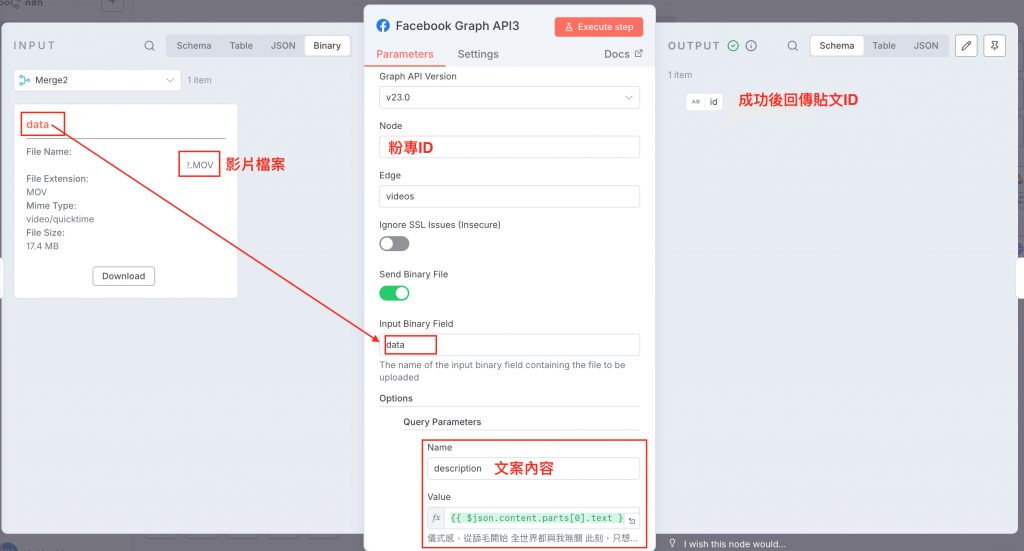This screenshot has height=551, width=1024.
Task: Click the search icon in OUTPUT panel
Action: [x=792, y=46]
